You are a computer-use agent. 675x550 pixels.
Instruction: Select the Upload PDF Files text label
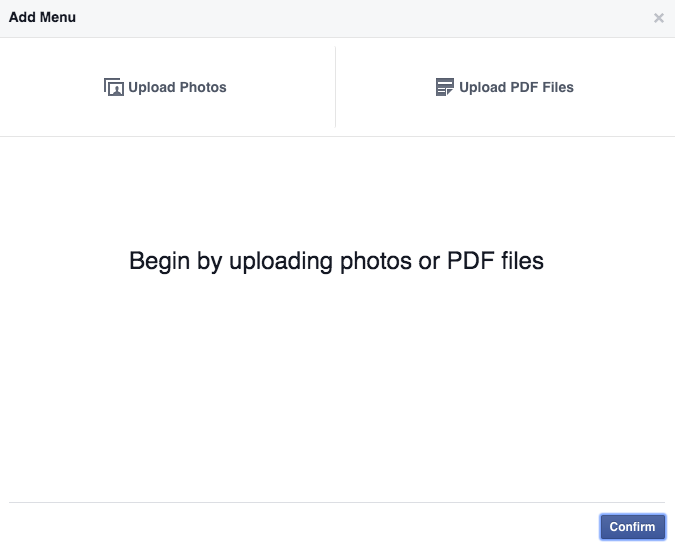(516, 87)
